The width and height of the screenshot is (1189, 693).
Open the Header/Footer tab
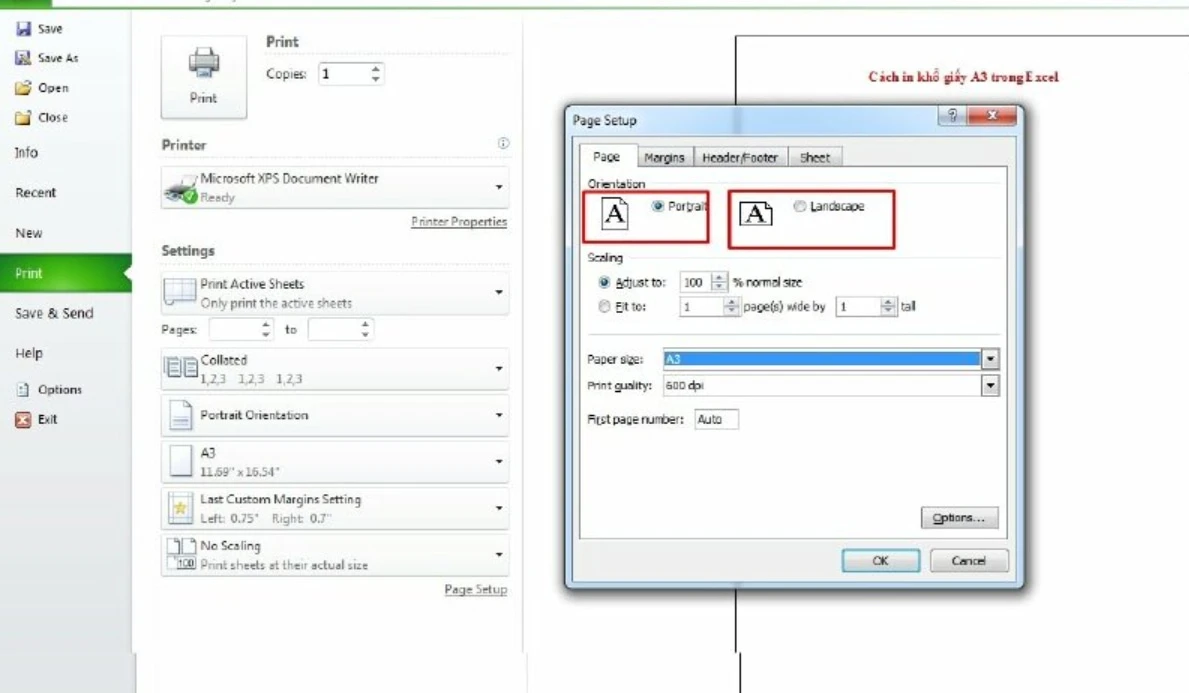tap(740, 156)
